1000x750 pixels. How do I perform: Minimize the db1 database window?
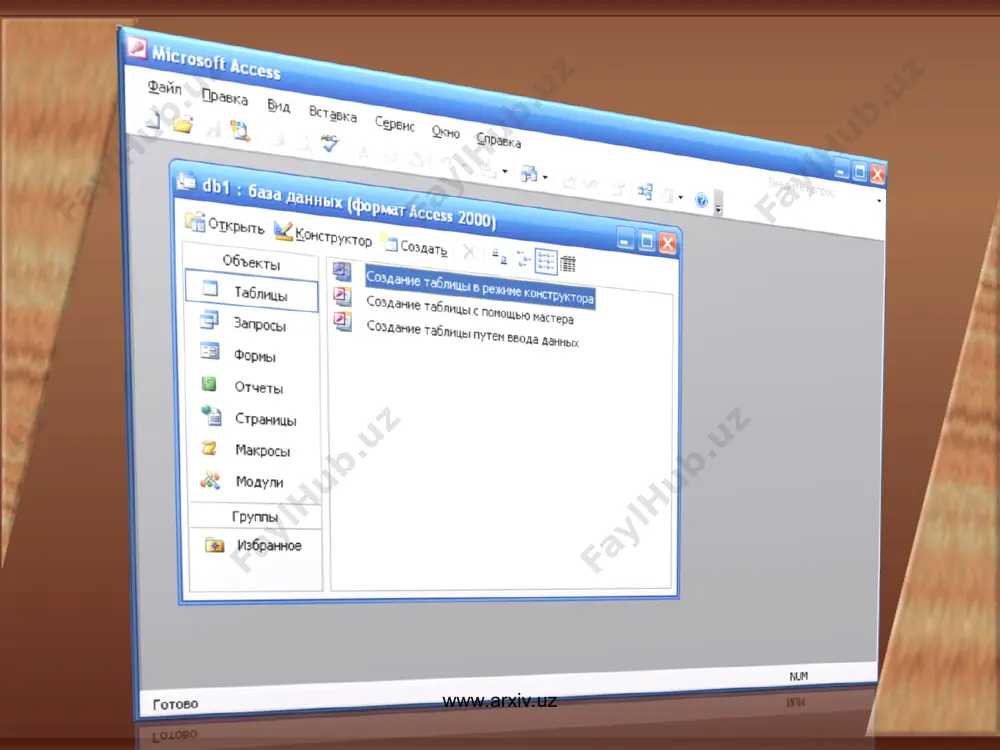(625, 239)
